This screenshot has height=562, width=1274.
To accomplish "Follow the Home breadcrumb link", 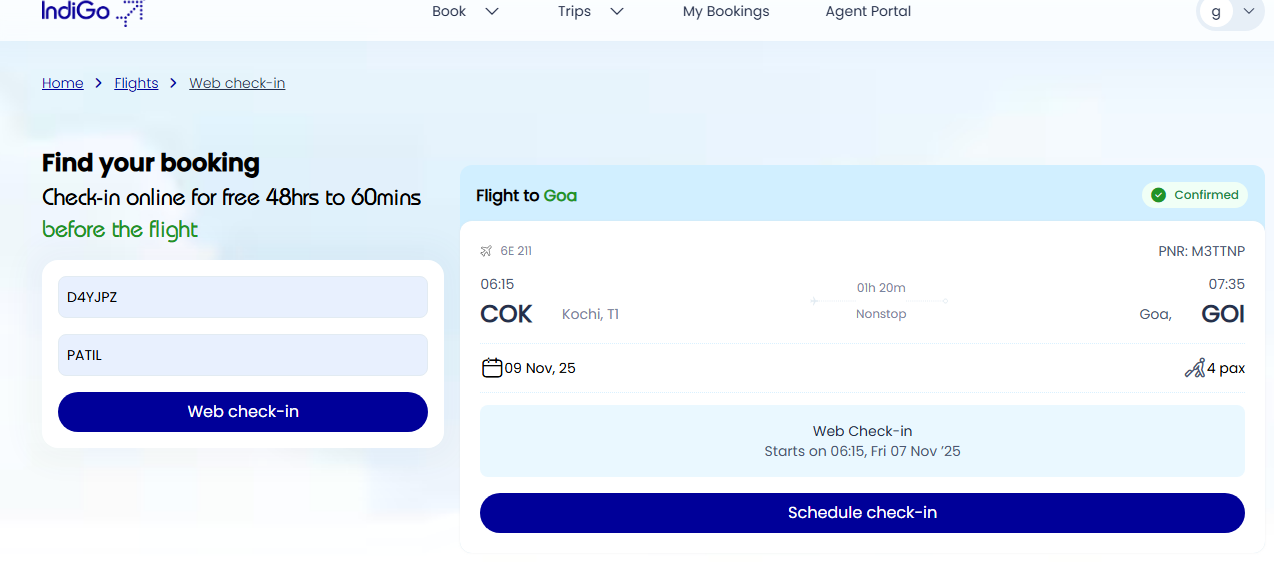I will click(x=63, y=83).
